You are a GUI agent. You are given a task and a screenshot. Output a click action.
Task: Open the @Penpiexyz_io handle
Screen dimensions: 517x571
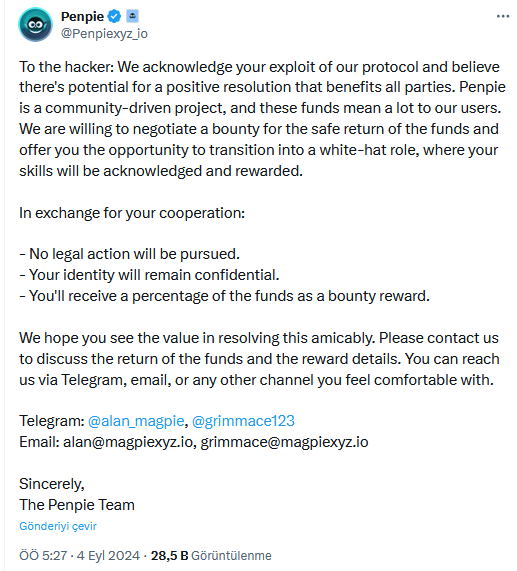[x=104, y=34]
